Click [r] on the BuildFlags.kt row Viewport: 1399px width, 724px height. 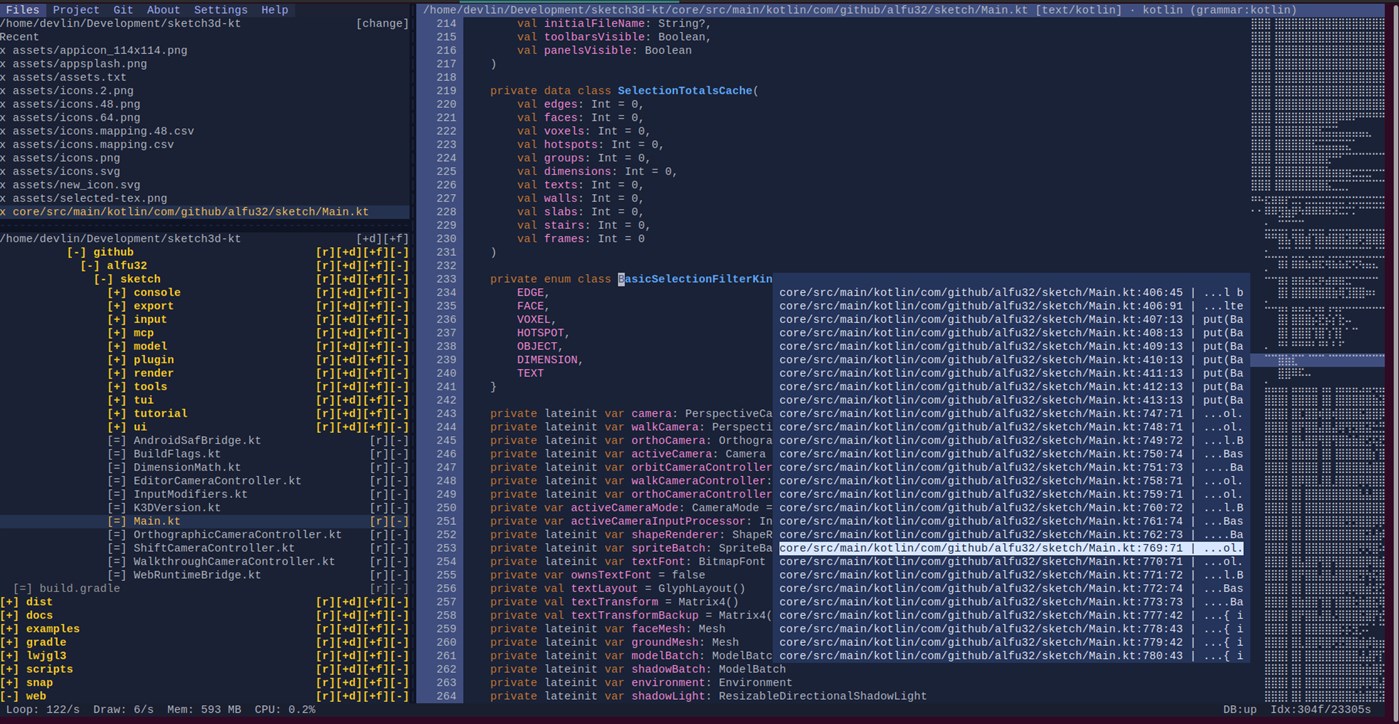pyautogui.click(x=379, y=454)
